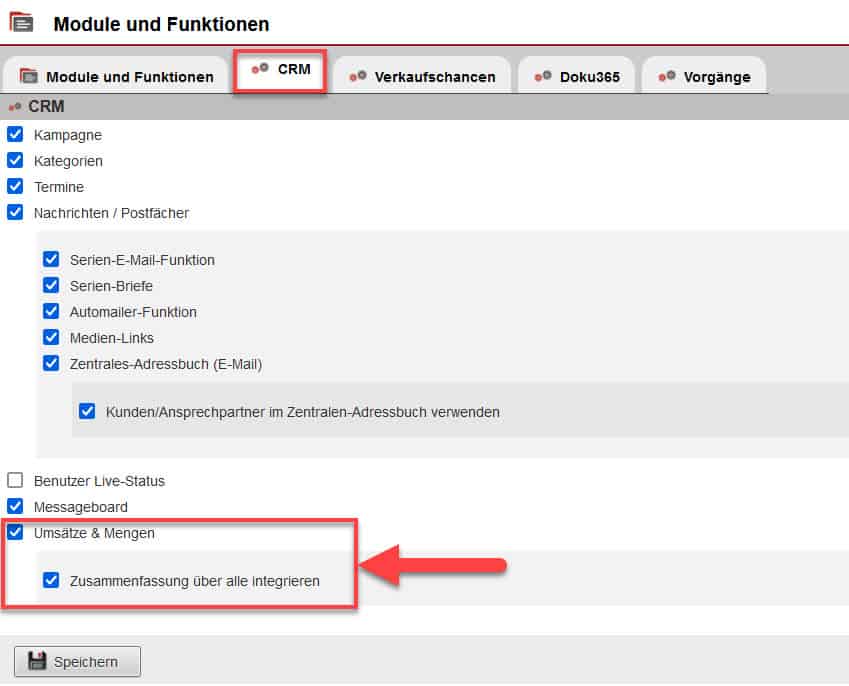Click the module icon beside the page title

tap(21, 22)
